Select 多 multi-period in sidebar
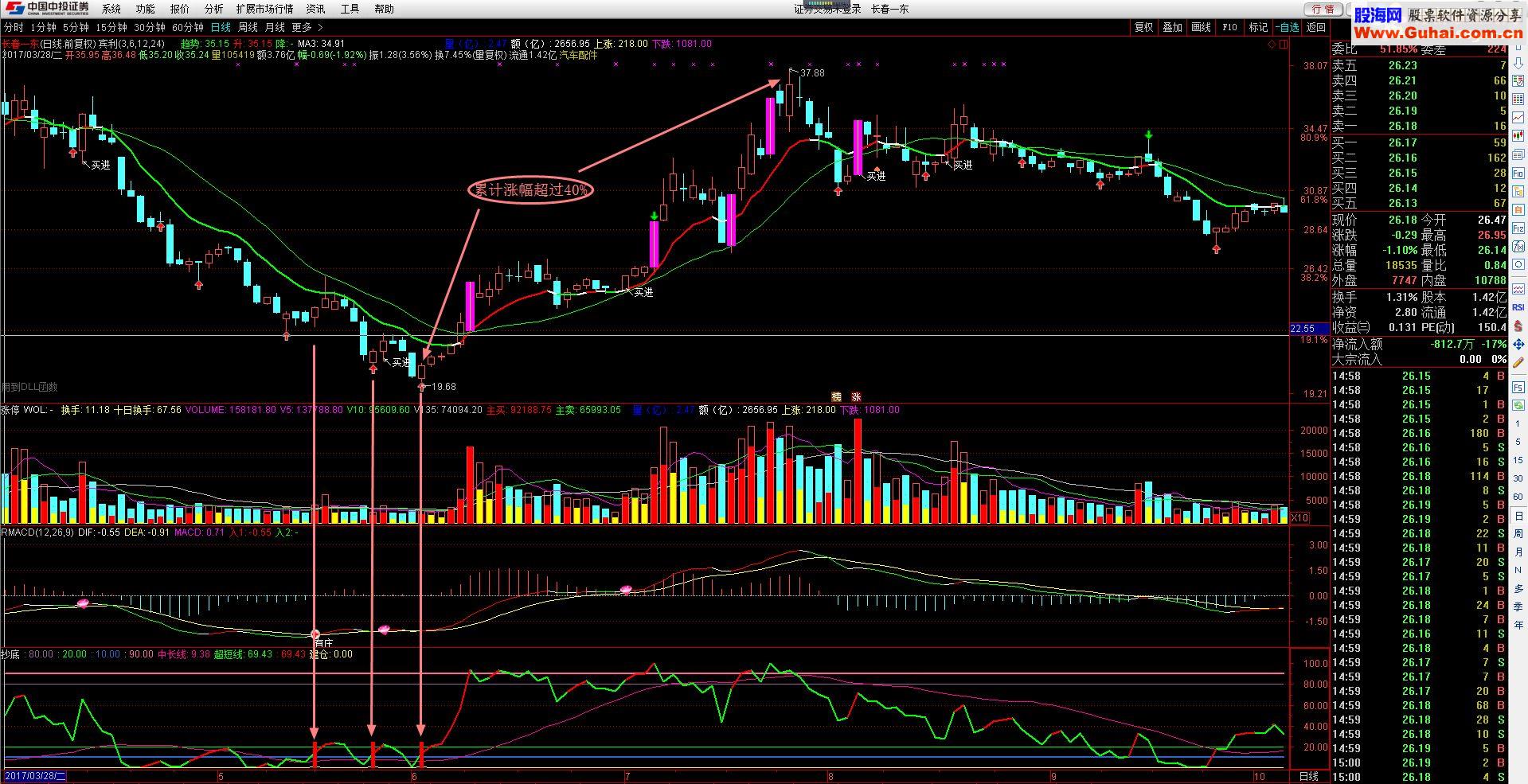Image resolution: width=1528 pixels, height=784 pixels. coord(1518,588)
